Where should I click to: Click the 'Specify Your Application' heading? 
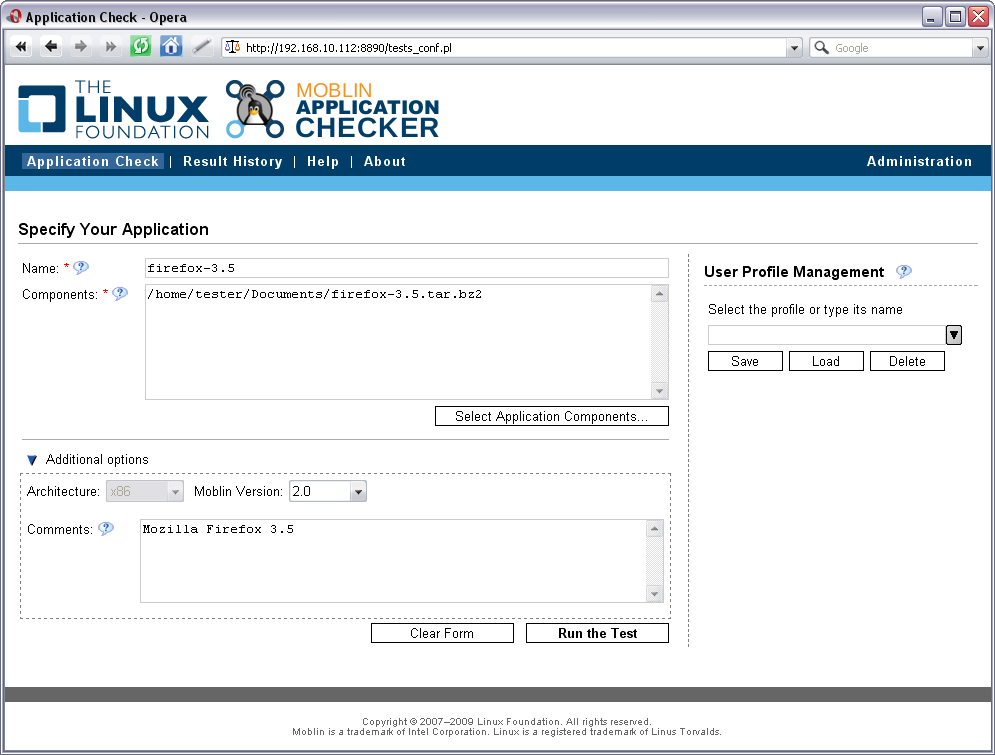pyautogui.click(x=114, y=229)
